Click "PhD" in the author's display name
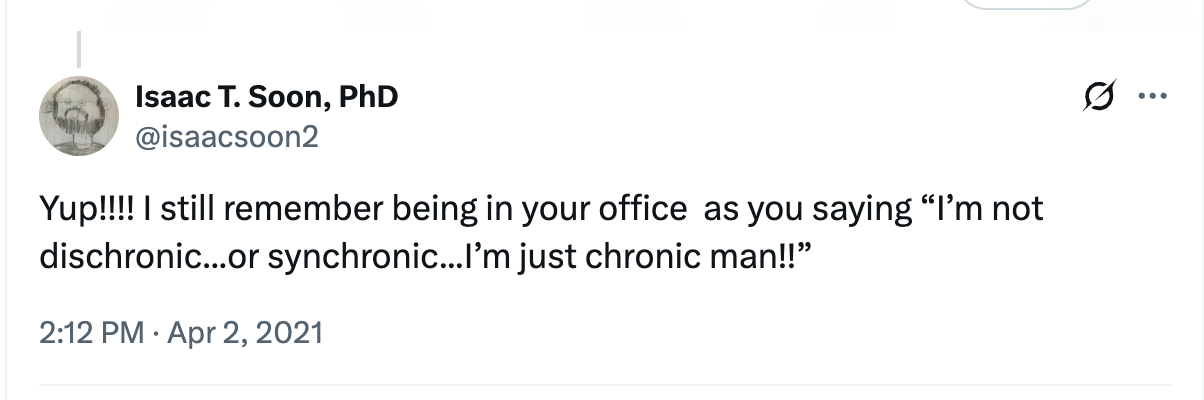The width and height of the screenshot is (1204, 400). pos(370,97)
